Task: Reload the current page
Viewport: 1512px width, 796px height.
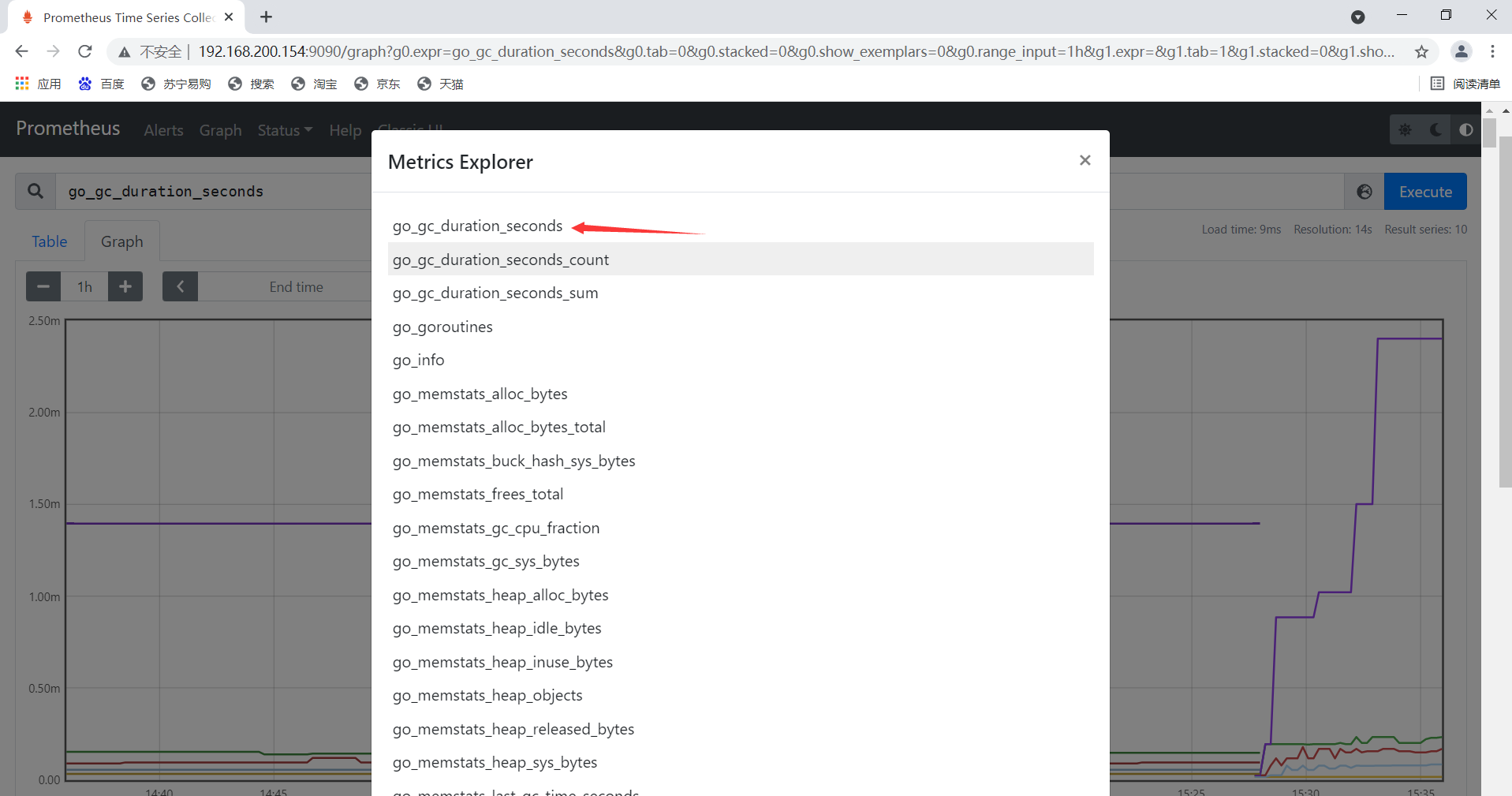Action: [x=85, y=51]
